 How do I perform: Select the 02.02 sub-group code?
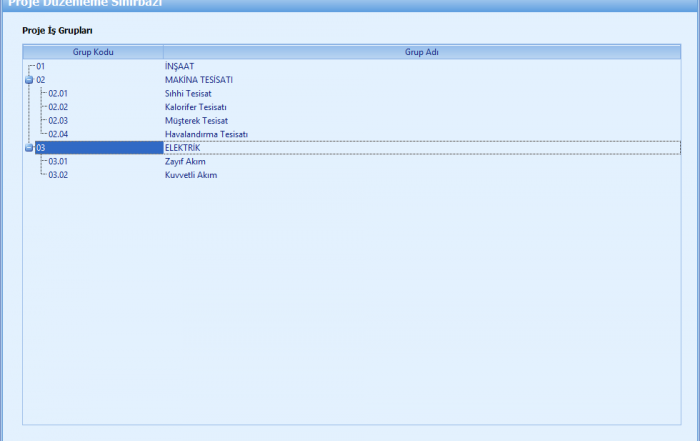(x=57, y=107)
